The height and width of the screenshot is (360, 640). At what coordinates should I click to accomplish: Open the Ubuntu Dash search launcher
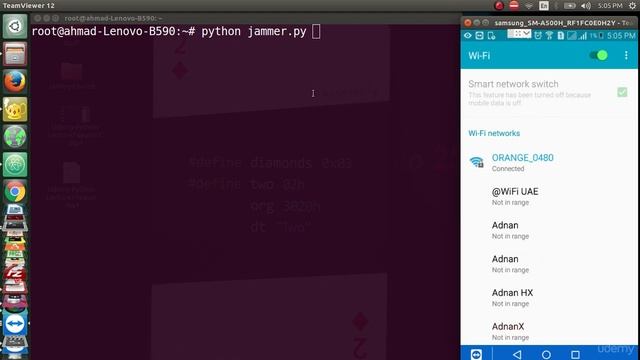pyautogui.click(x=15, y=26)
